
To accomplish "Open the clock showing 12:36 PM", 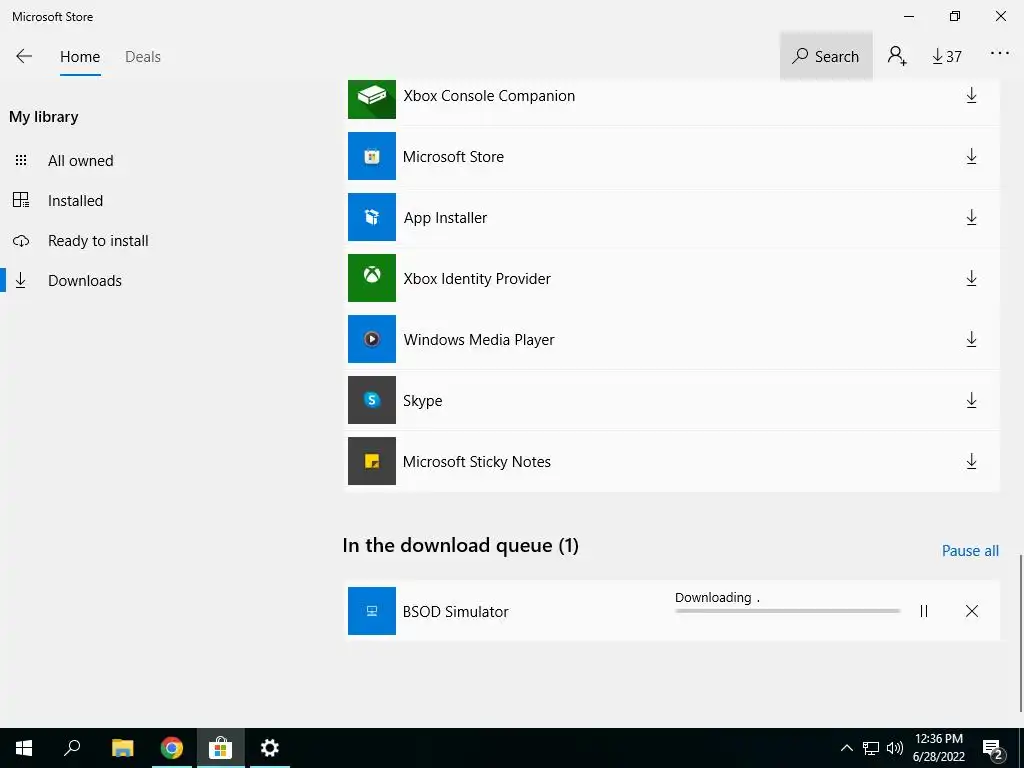I will click(x=938, y=748).
